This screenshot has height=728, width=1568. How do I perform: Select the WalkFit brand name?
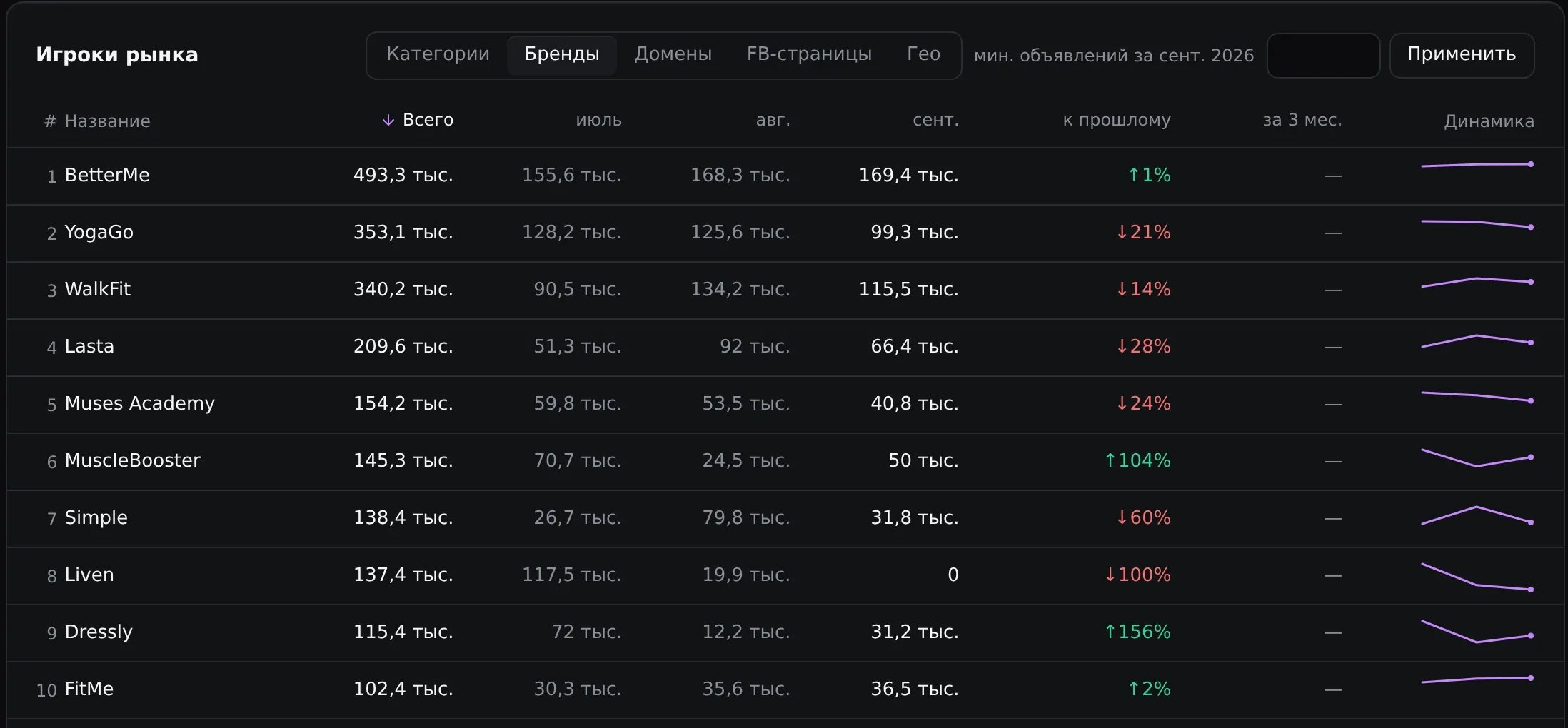[x=98, y=289]
